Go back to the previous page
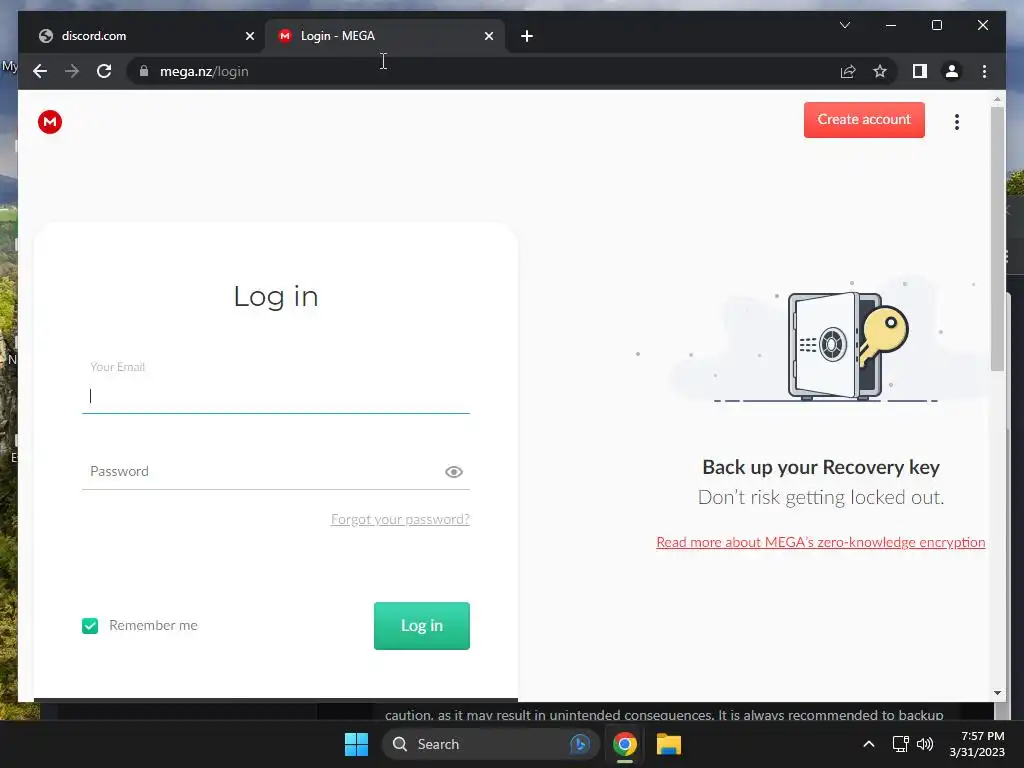 point(40,71)
